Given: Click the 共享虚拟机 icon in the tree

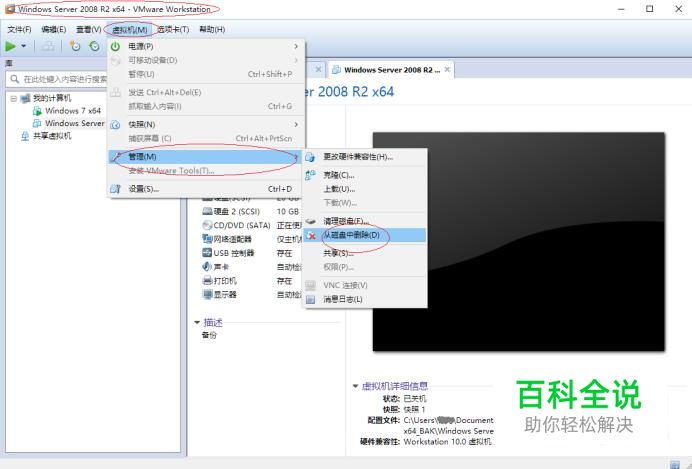Looking at the screenshot, I should tap(25, 136).
